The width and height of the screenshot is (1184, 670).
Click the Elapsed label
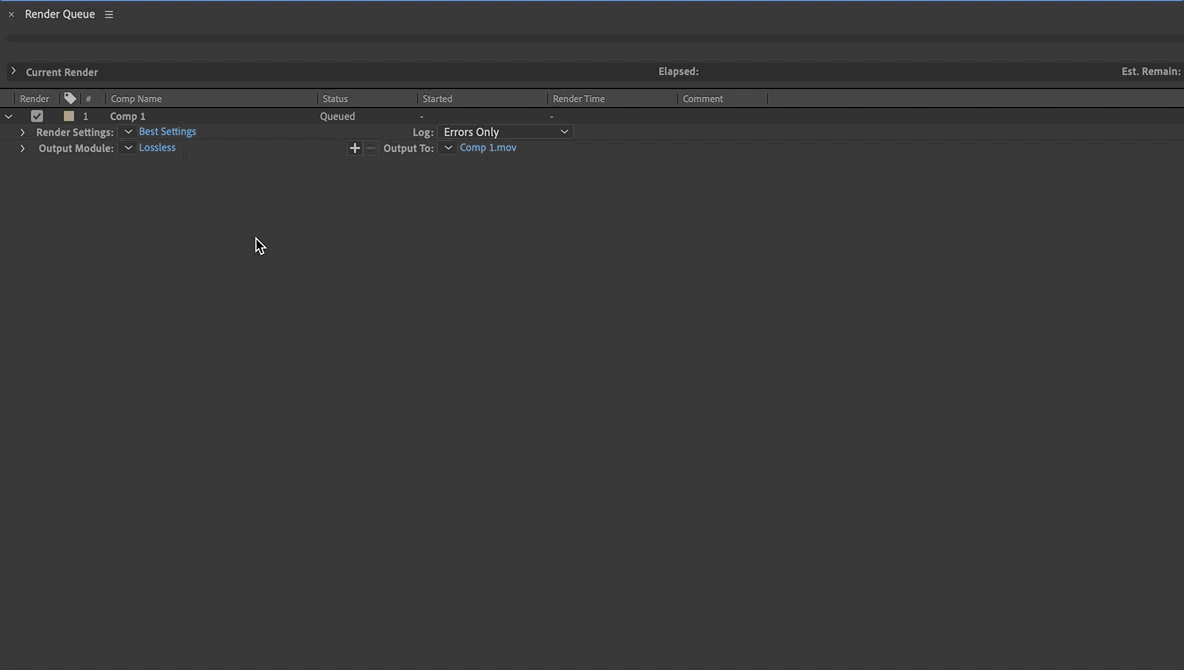(678, 71)
